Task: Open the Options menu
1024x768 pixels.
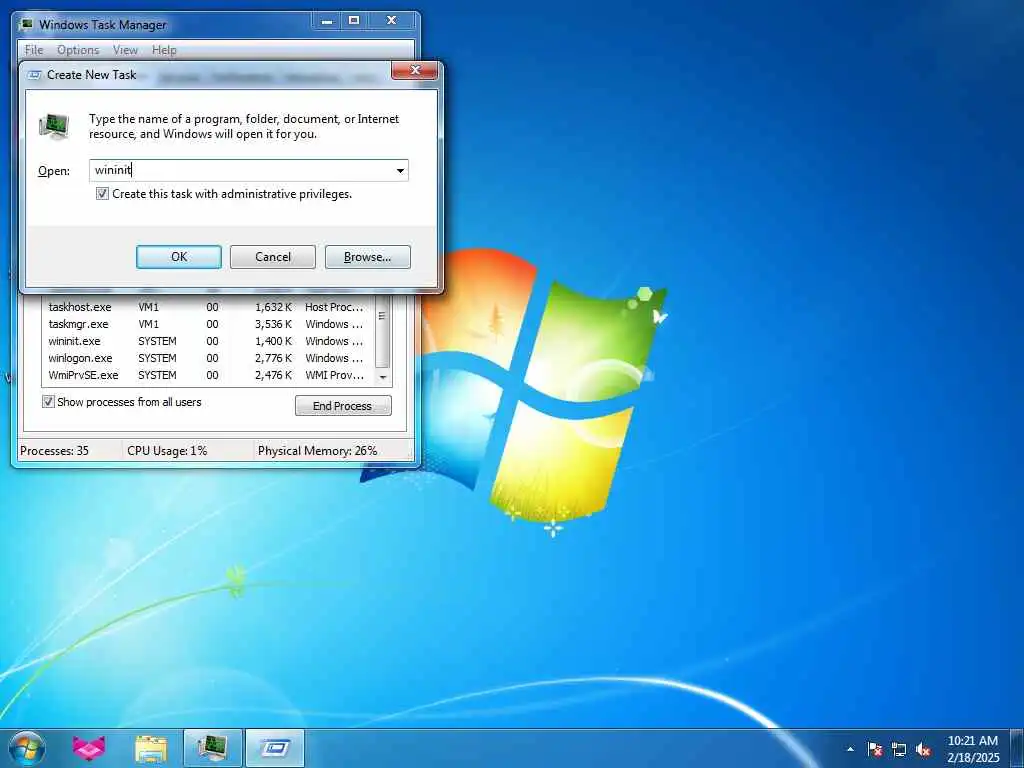Action: point(78,50)
